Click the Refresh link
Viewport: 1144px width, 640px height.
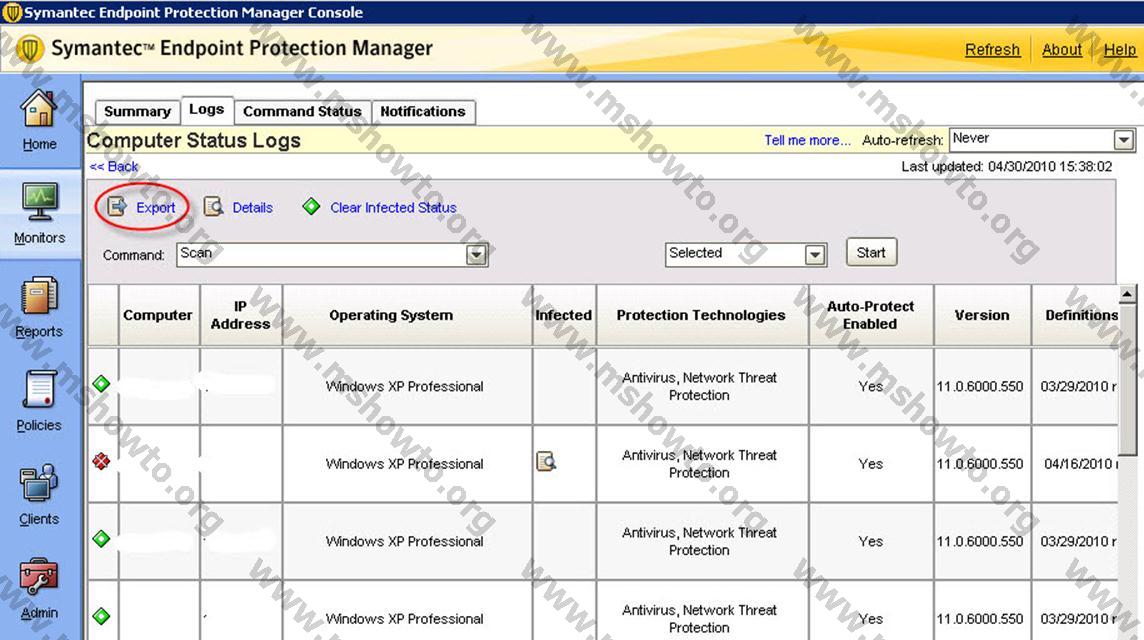click(992, 50)
